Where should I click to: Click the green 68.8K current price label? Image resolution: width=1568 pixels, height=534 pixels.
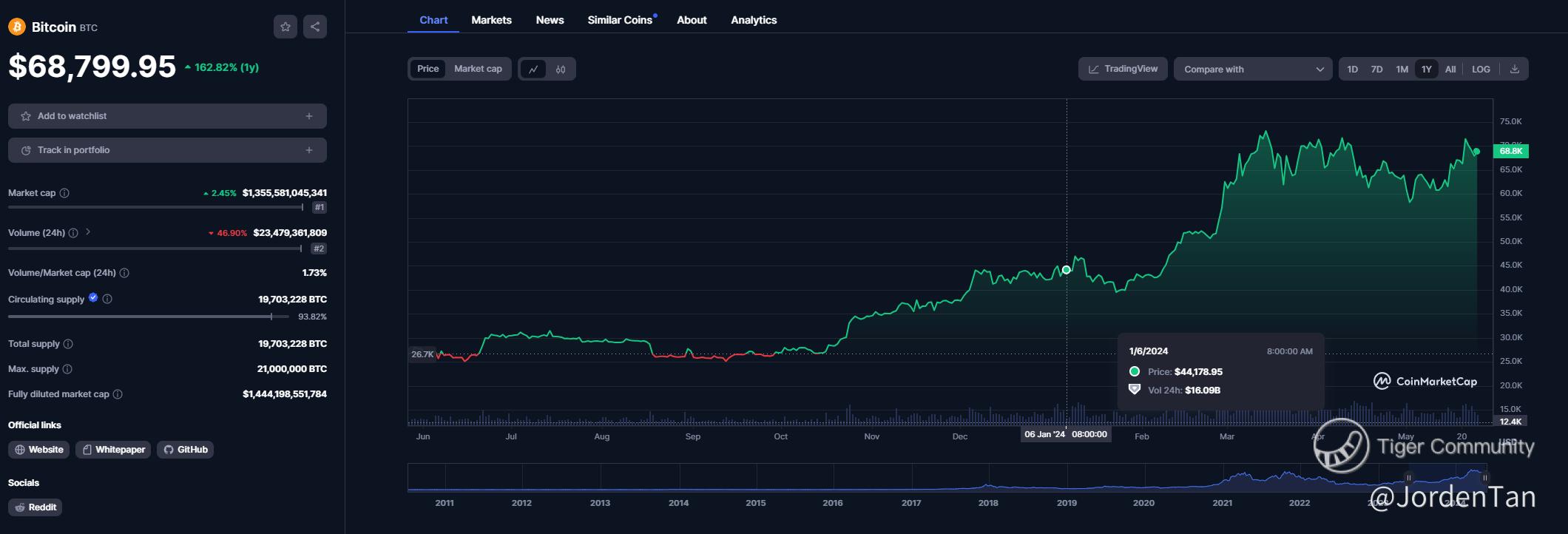(x=1510, y=151)
